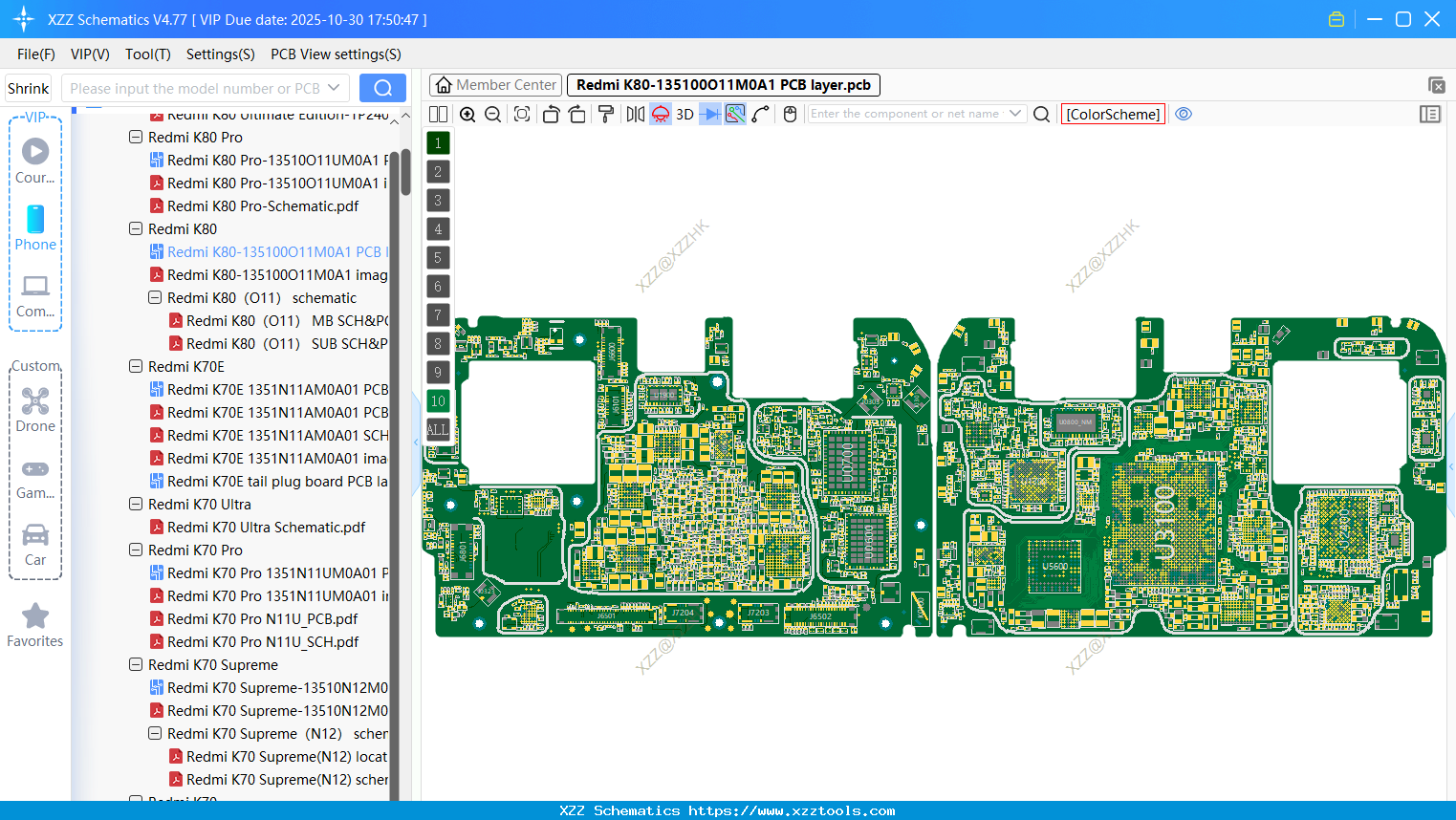Open the Tool(T) menu
Screen dimensions: 1456x820
click(x=147, y=54)
